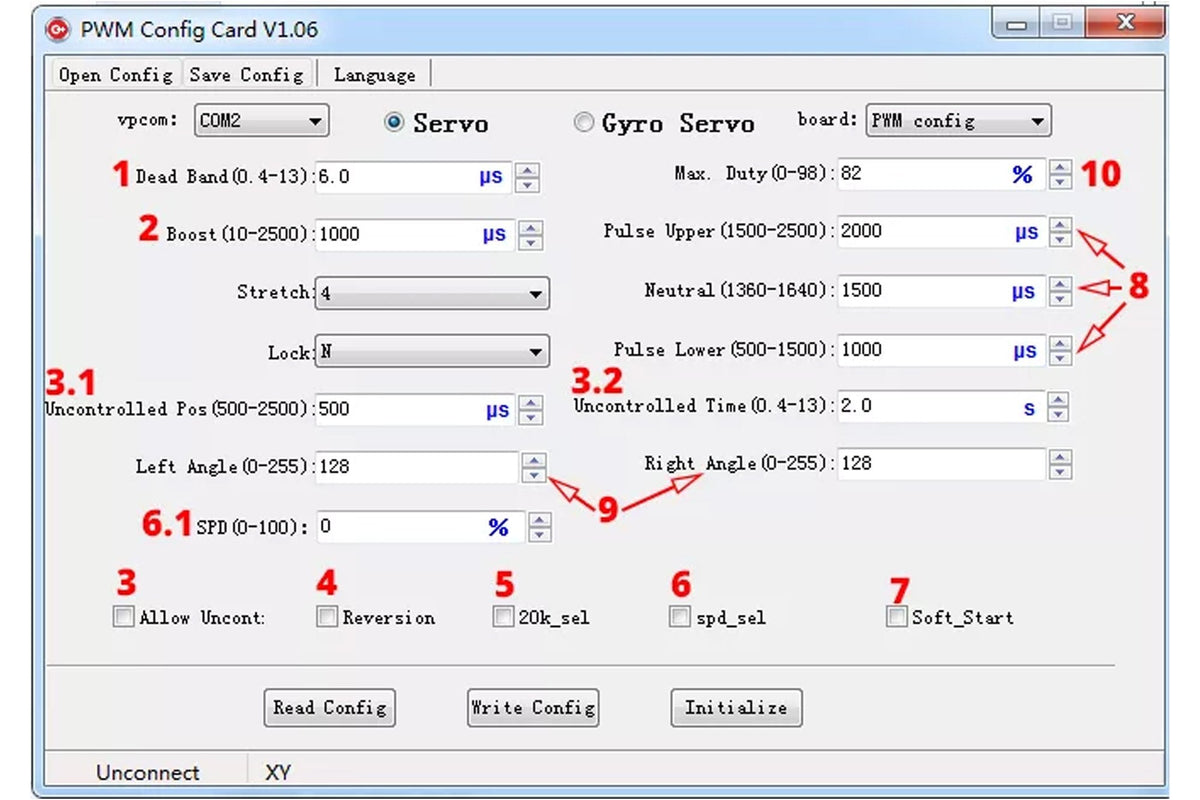Increase Right Angle with up arrow

(x=1060, y=457)
